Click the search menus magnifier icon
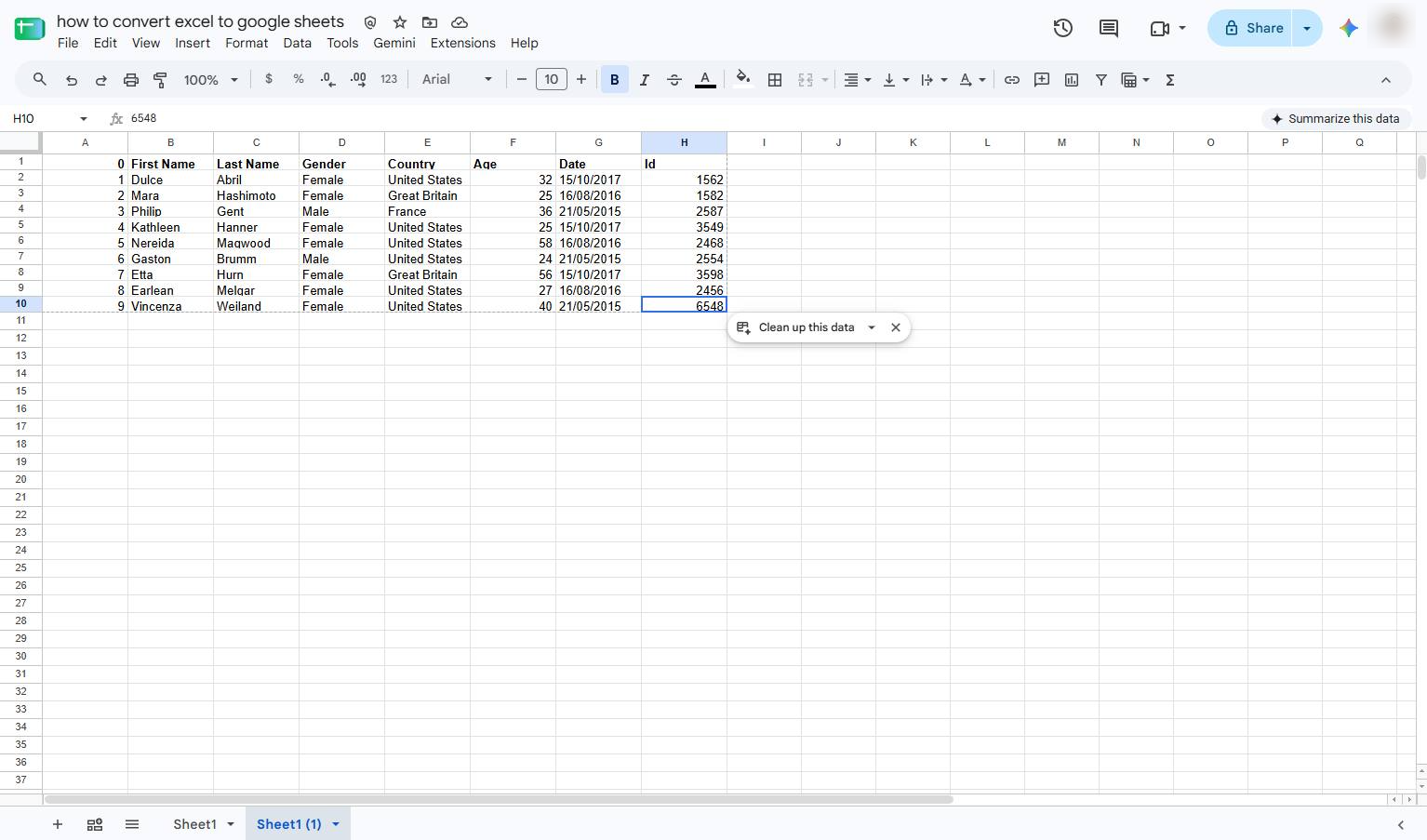The height and width of the screenshot is (840, 1427). 40,80
